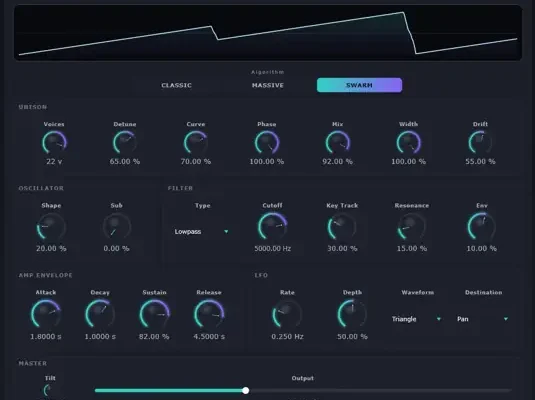Click the Amp Envelope Decay knob
Screen dimensions: 535x400
point(100,314)
